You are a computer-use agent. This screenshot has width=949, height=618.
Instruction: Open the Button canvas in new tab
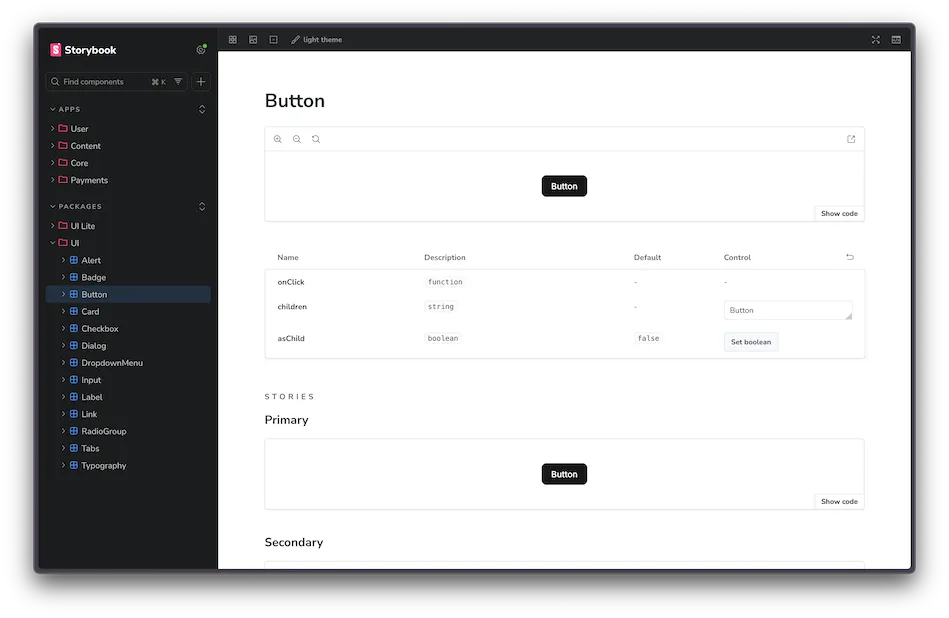pos(851,139)
